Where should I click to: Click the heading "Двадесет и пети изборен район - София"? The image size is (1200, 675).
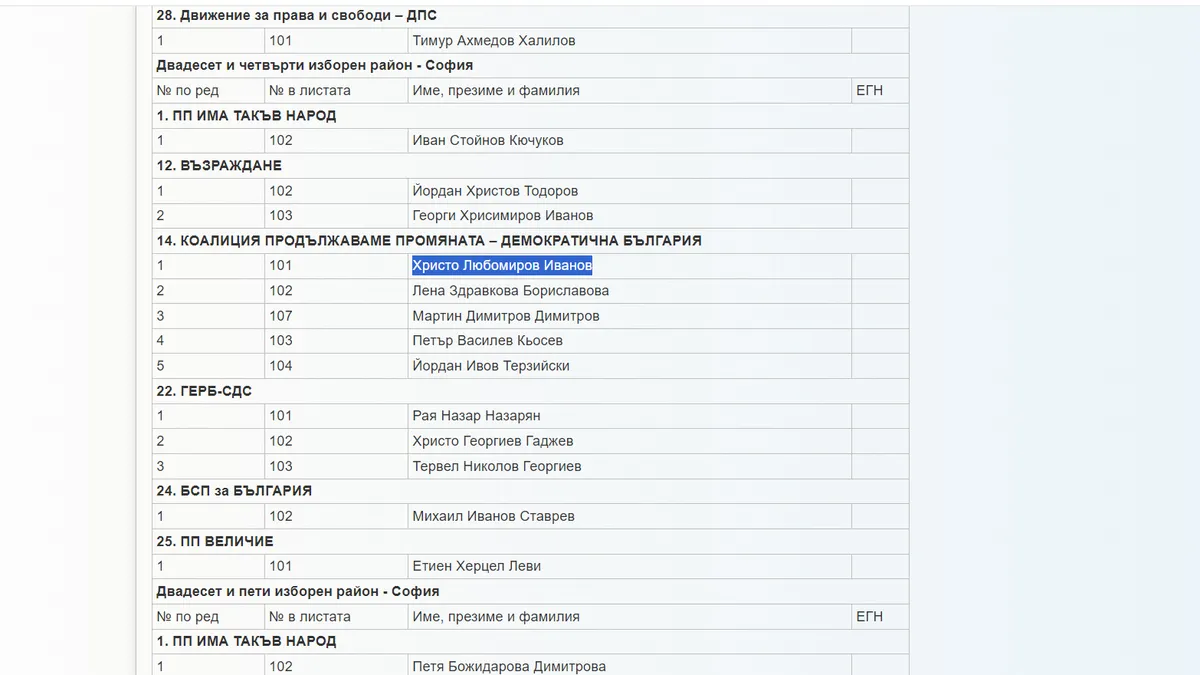(x=298, y=592)
